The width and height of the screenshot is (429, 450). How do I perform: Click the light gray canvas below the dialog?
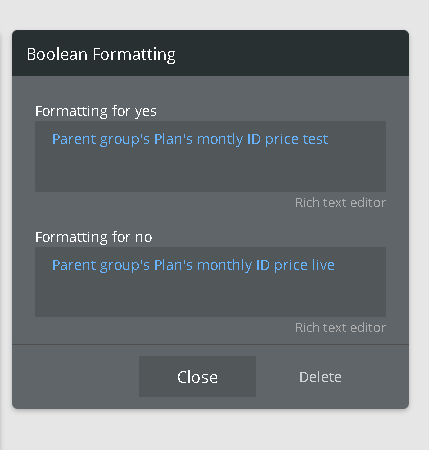[213, 432]
